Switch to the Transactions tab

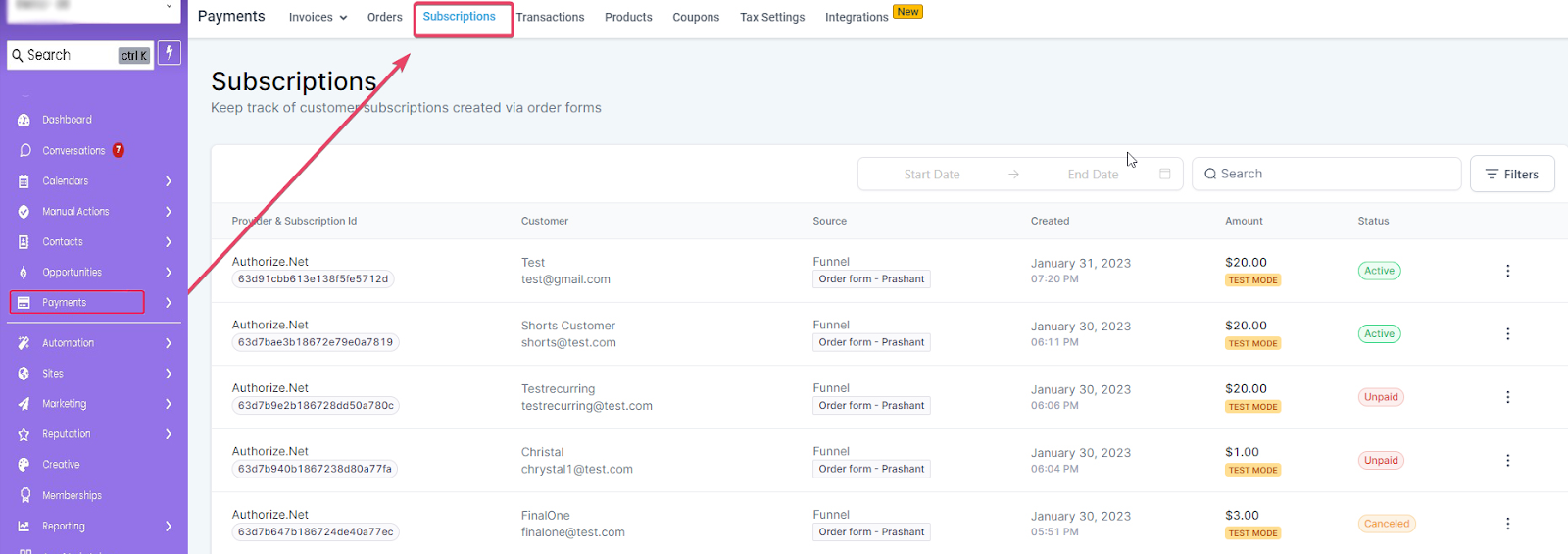(x=550, y=17)
